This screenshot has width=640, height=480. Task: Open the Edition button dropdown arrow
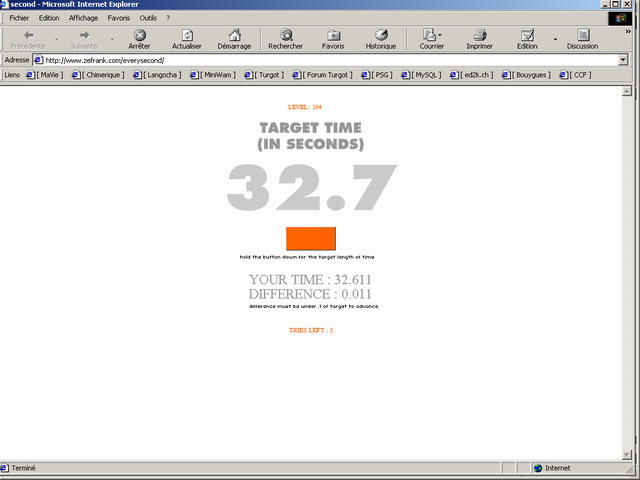(555, 39)
